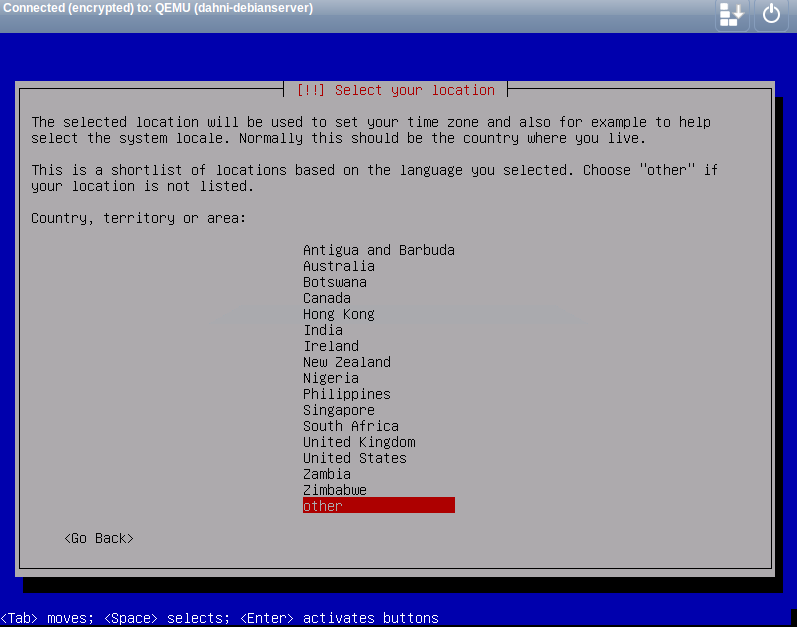
Task: Click the power icon in the viewer header
Action: click(771, 14)
